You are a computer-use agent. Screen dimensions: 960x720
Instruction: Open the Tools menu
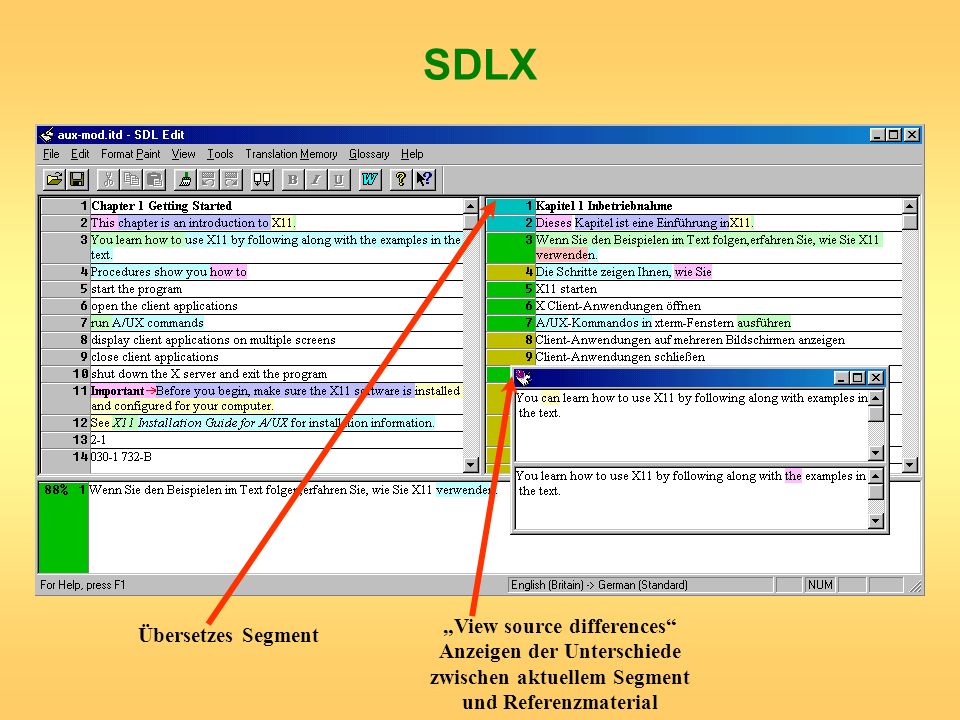(220, 154)
